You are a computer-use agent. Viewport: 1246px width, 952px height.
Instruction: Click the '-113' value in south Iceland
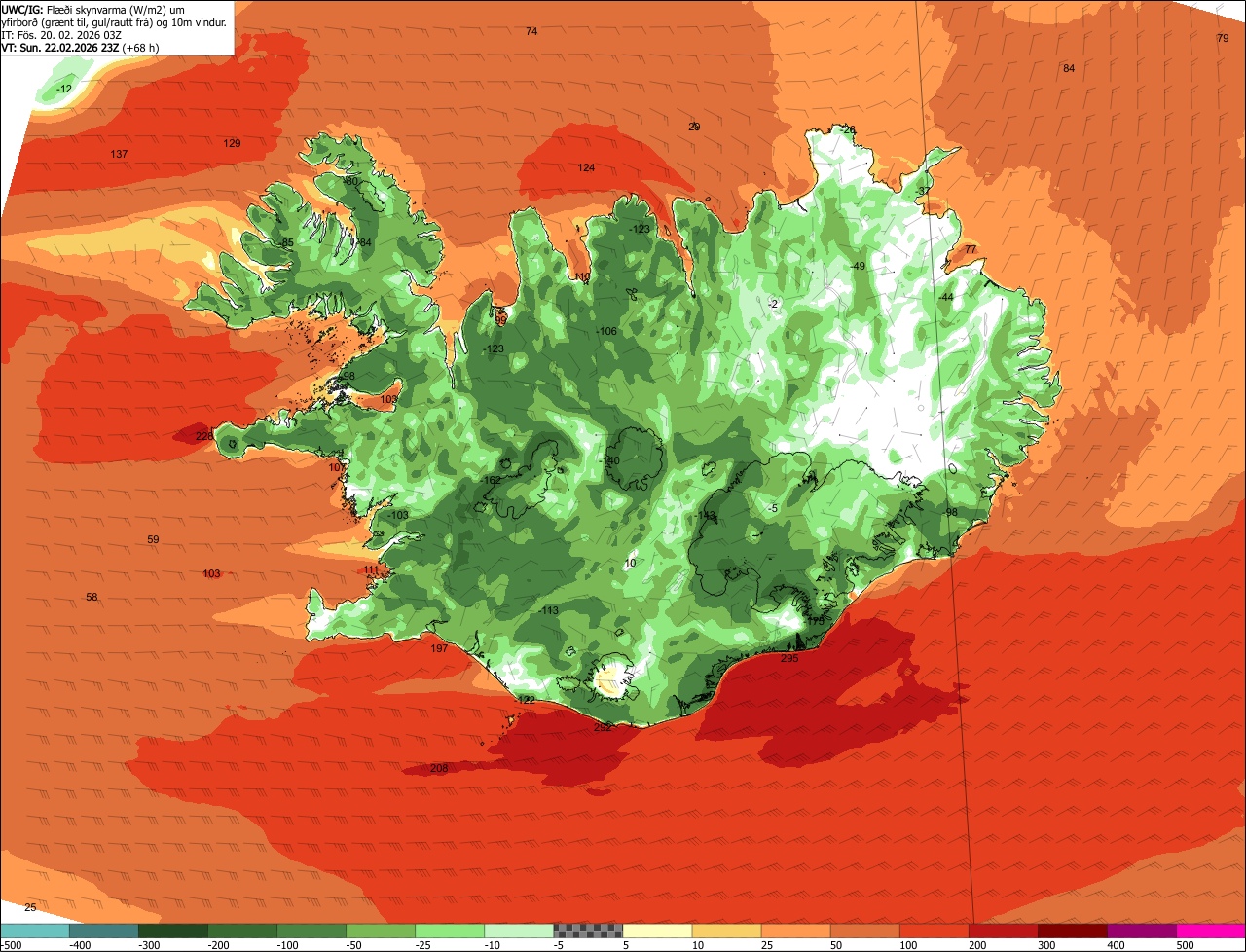point(549,610)
